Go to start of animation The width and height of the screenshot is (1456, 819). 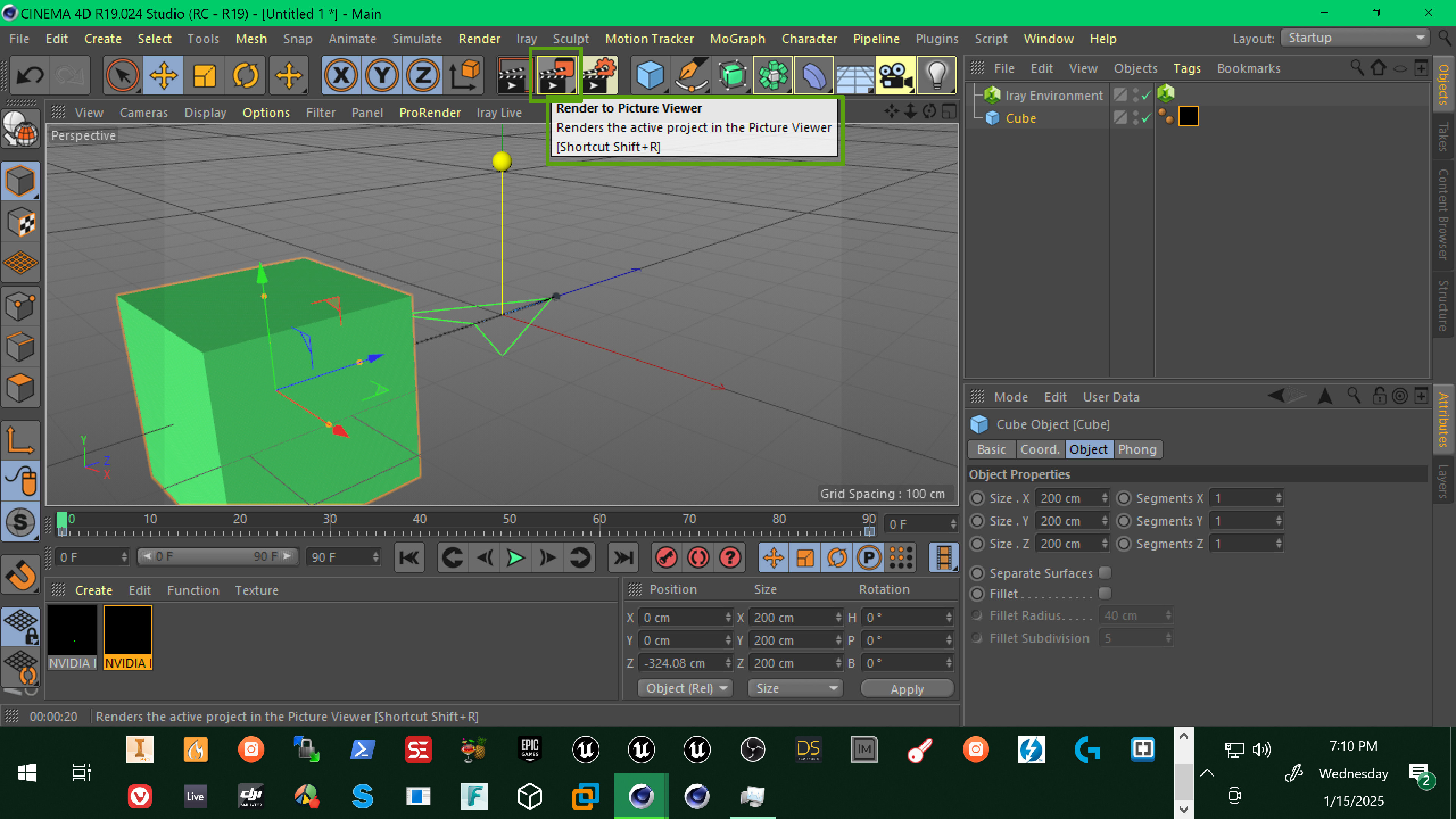tap(409, 558)
